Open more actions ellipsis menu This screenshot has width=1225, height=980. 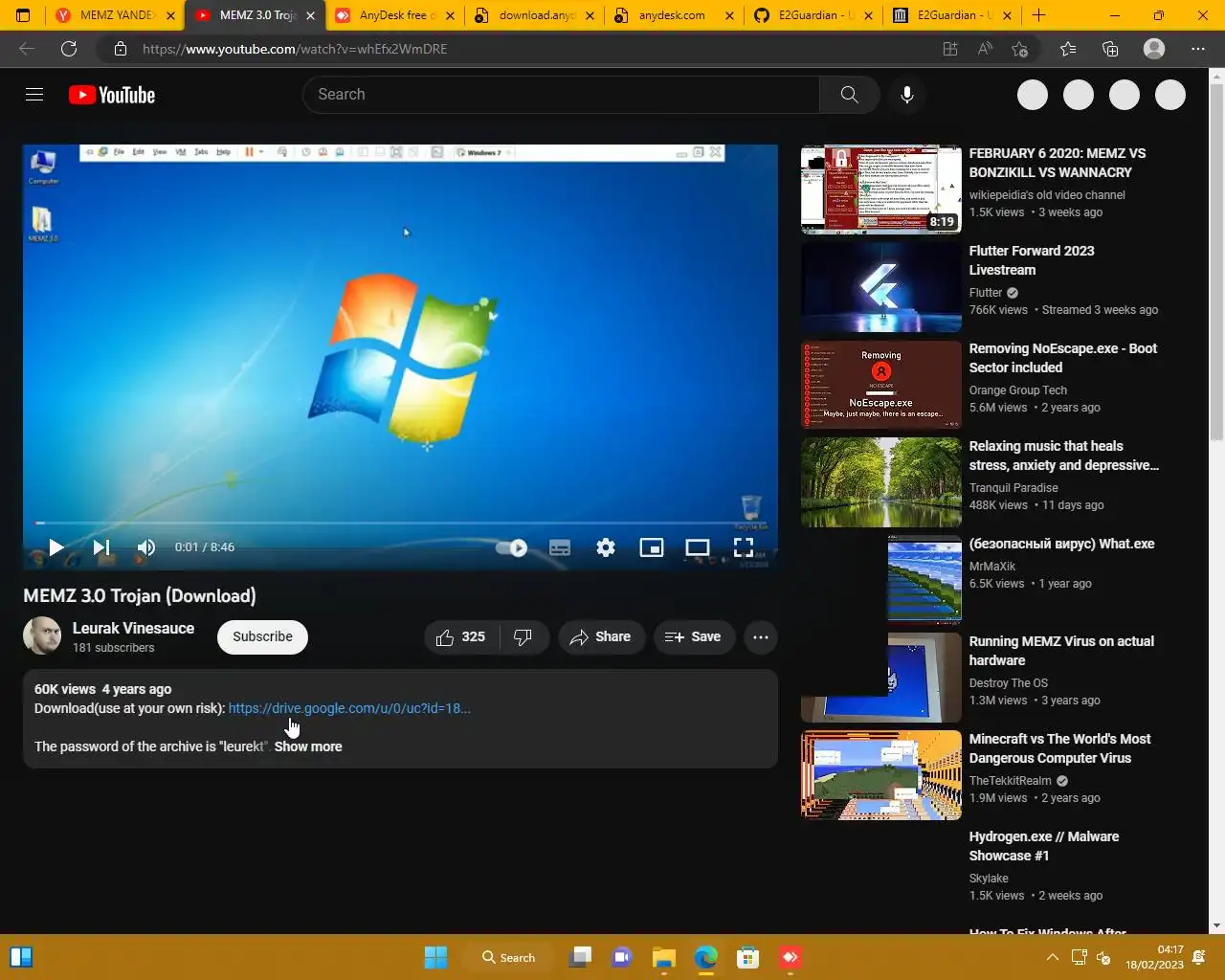click(x=761, y=637)
